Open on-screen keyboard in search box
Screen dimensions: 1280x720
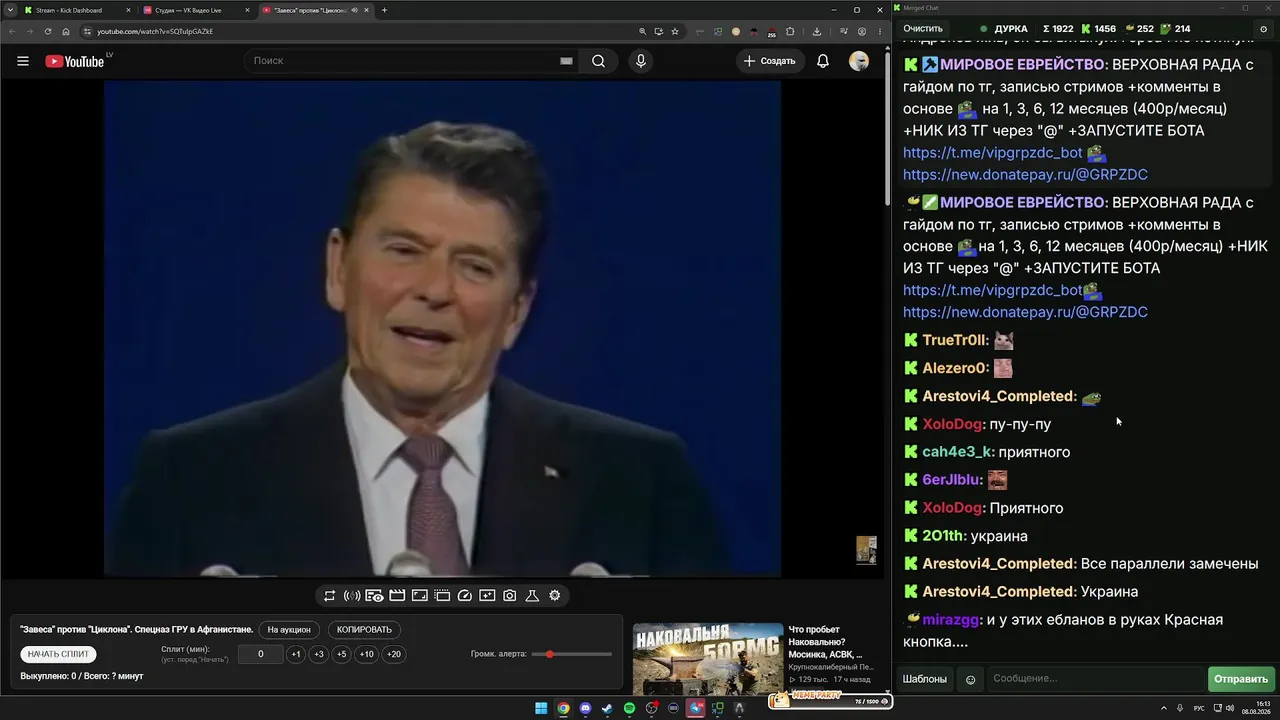pos(566,61)
